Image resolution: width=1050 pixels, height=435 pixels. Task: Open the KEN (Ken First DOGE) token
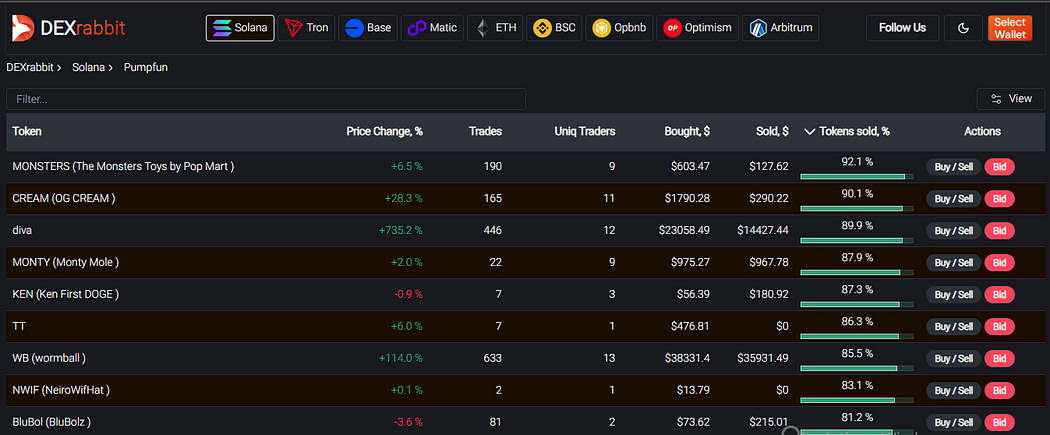66,294
